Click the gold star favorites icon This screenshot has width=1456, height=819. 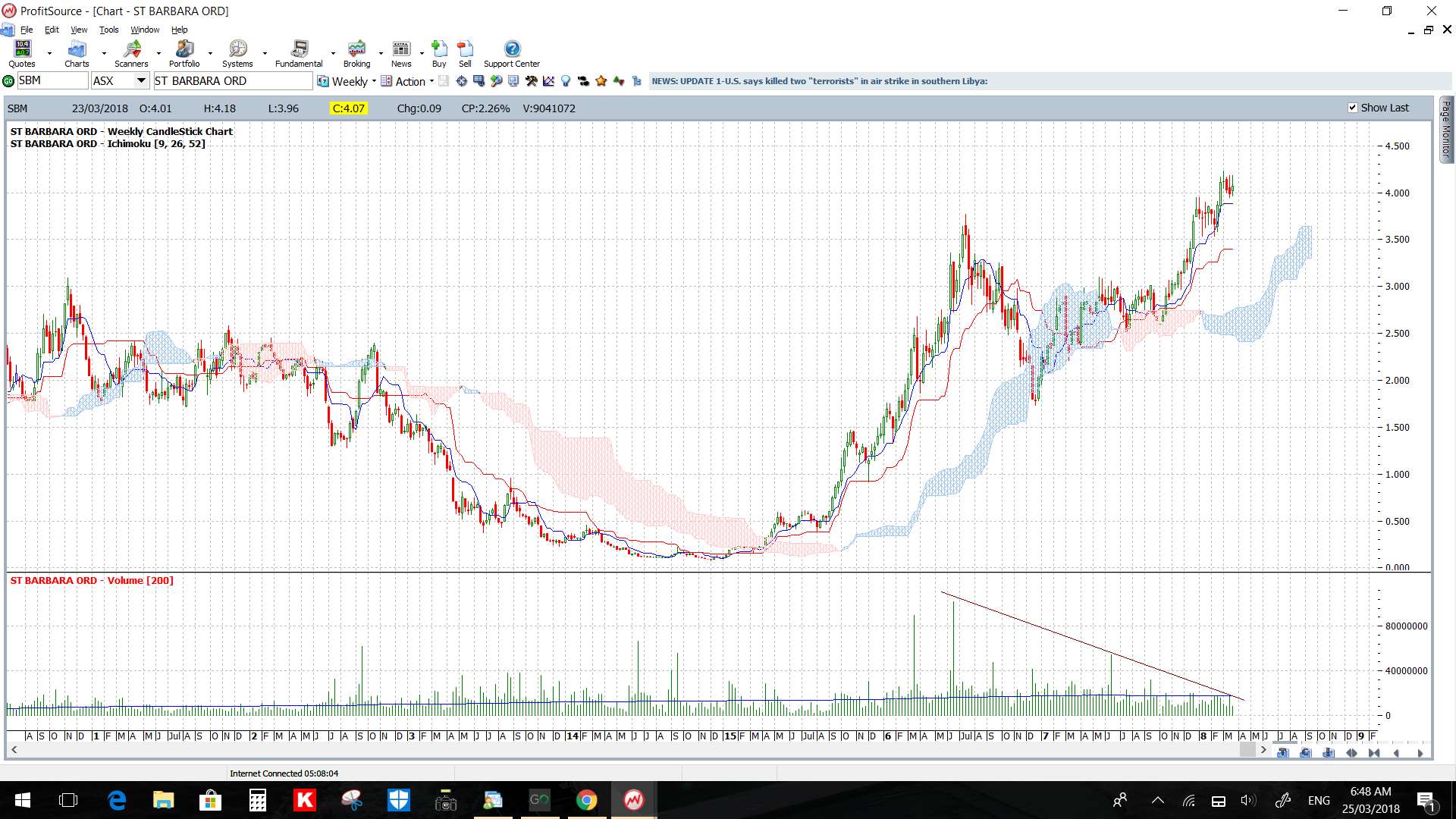pyautogui.click(x=601, y=81)
